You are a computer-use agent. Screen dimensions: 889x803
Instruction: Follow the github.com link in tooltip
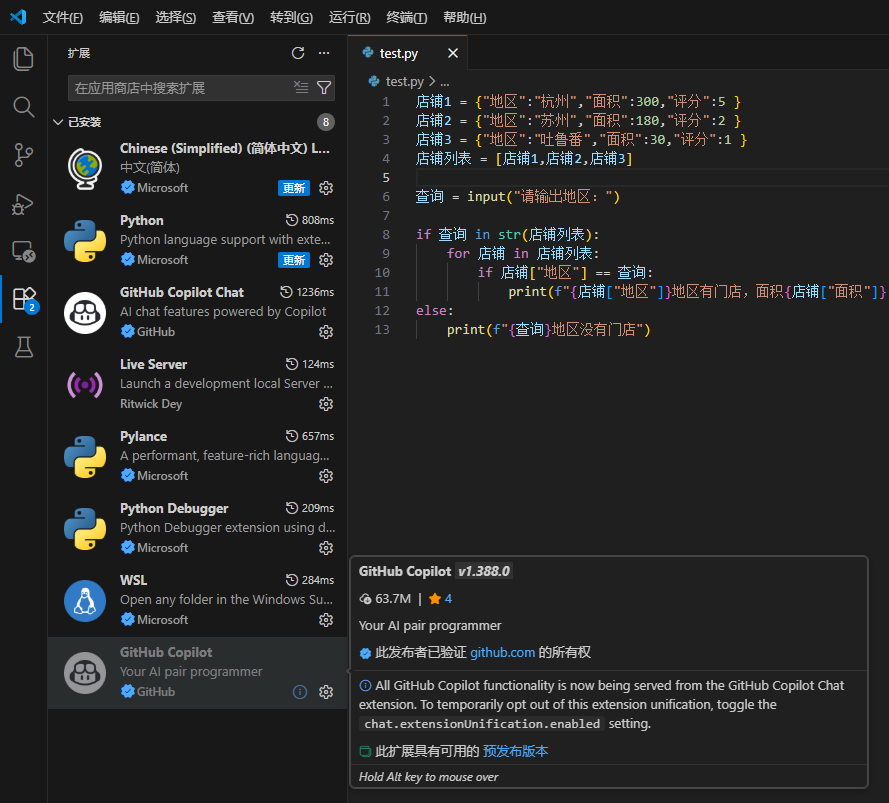(x=502, y=653)
